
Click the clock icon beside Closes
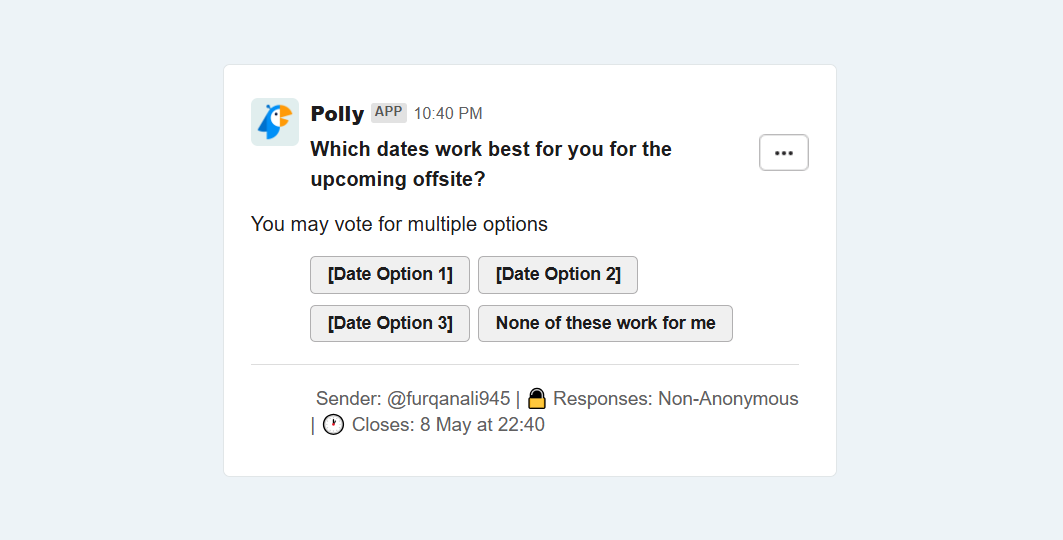333,425
